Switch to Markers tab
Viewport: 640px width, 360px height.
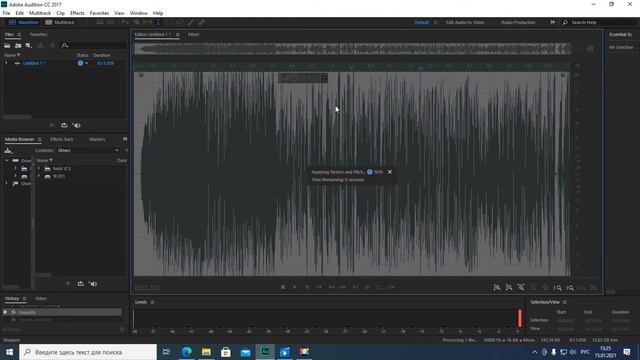tap(97, 139)
